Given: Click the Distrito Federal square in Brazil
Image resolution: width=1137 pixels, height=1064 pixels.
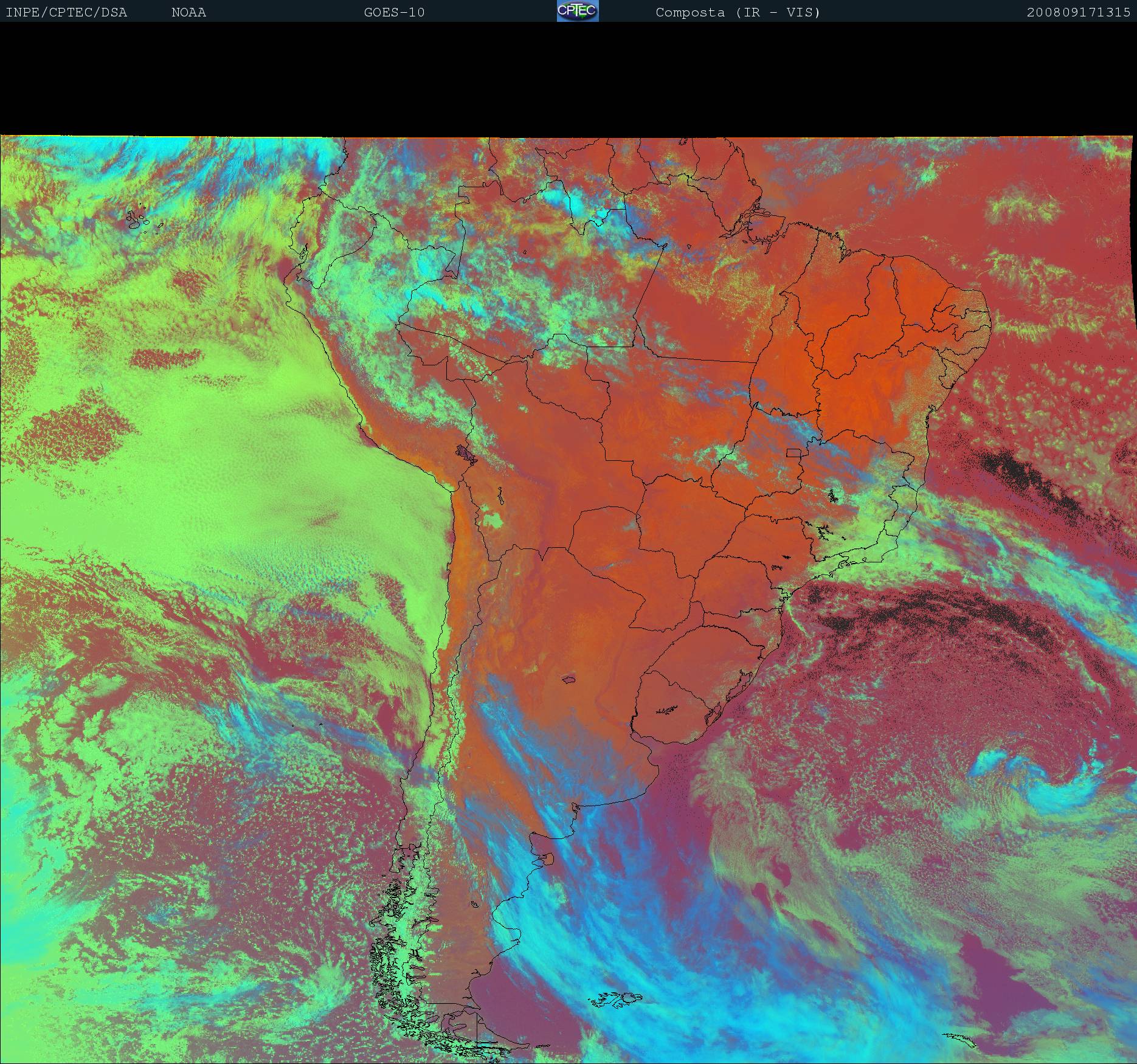Looking at the screenshot, I should pos(793,452).
